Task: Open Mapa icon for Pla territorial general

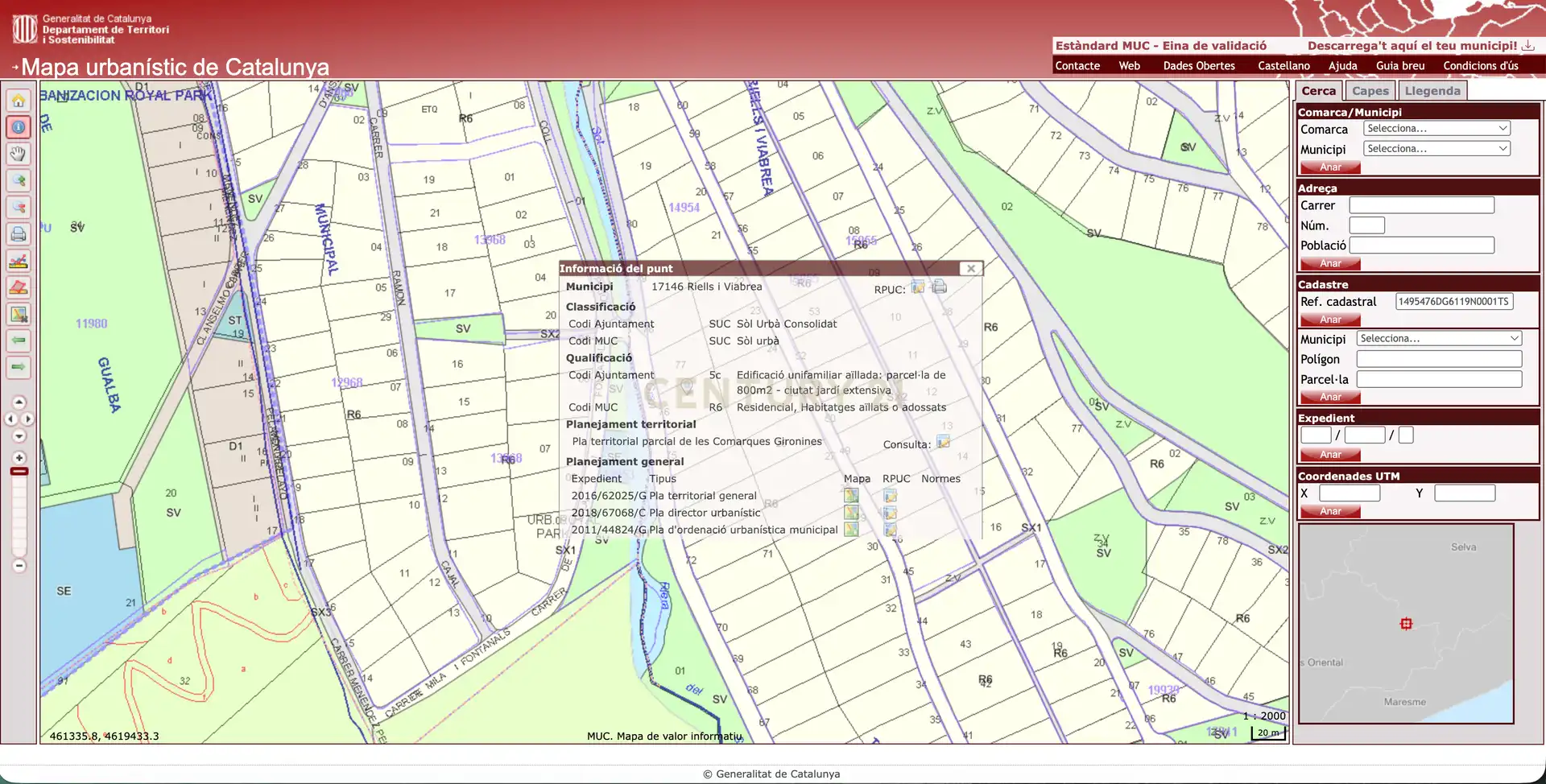Action: click(x=851, y=496)
